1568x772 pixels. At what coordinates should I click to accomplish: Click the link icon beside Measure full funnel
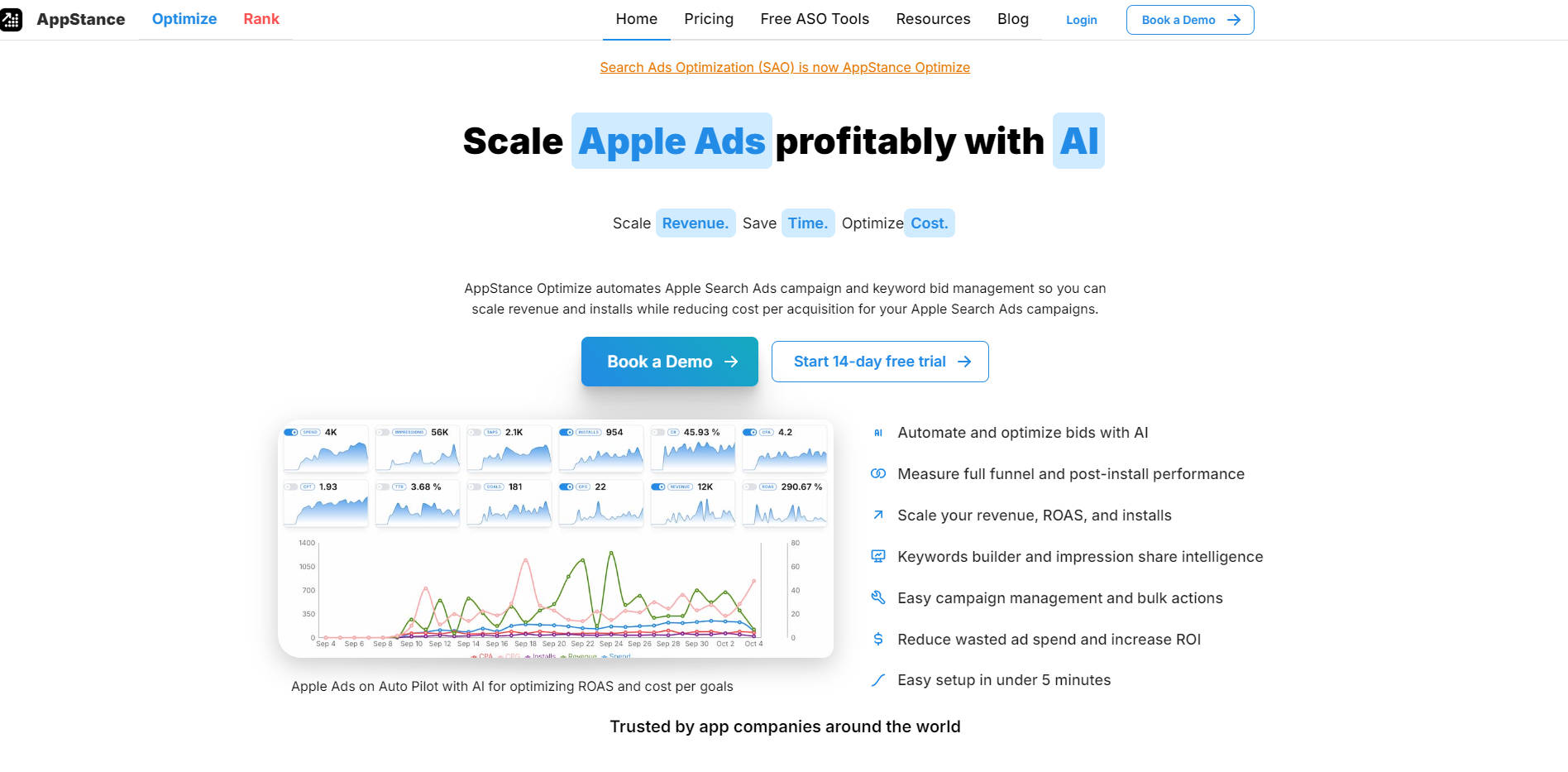878,474
